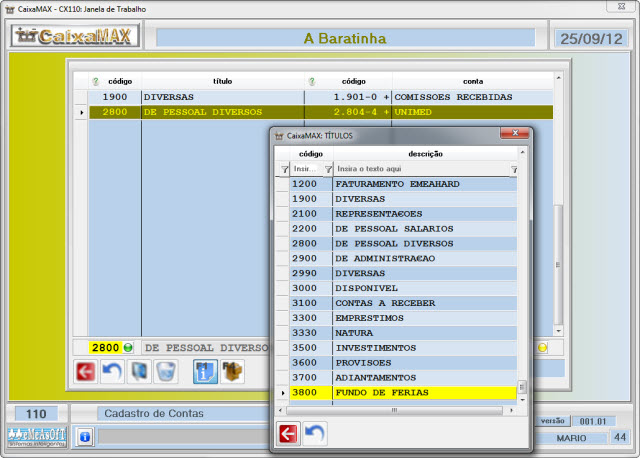640x458 pixels.
Task: Click the blue info icon in status bar
Action: click(x=85, y=436)
